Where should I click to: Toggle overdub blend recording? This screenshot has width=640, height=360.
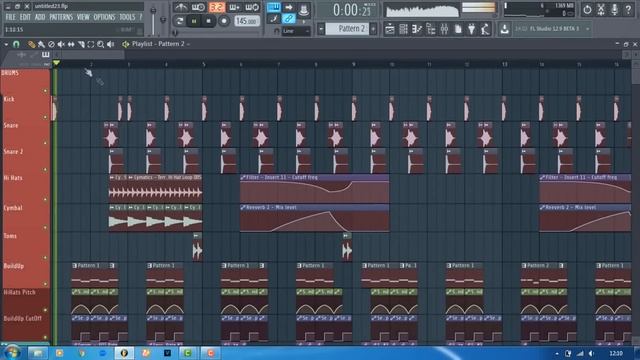(x=234, y=7)
